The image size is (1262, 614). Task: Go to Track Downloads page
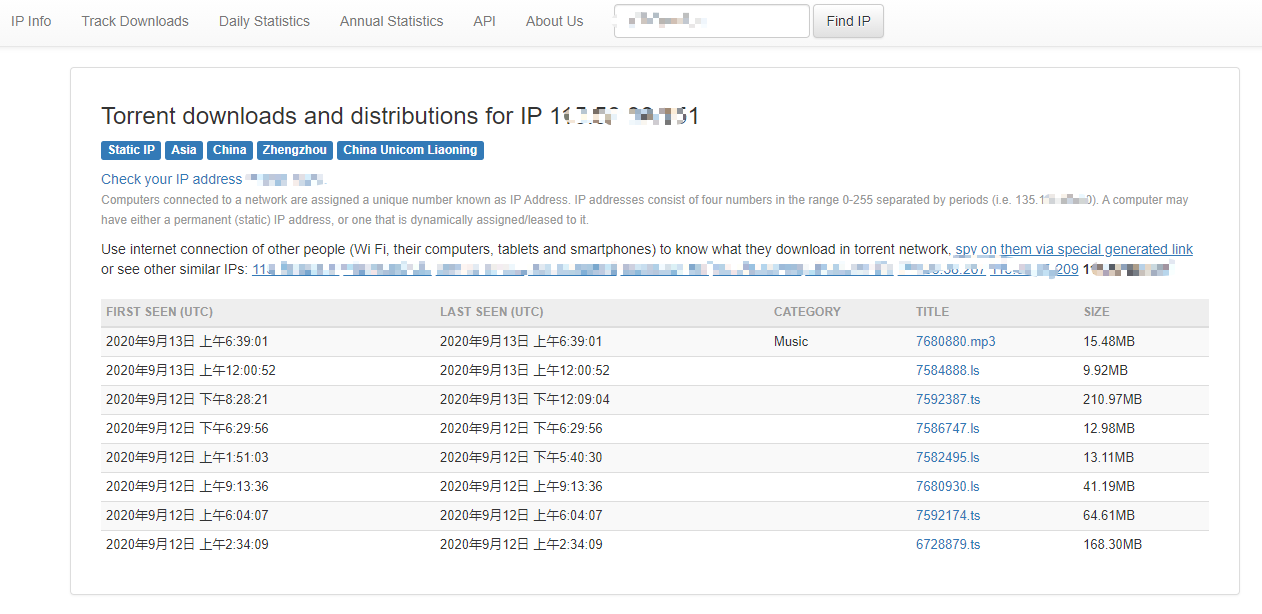coord(135,21)
